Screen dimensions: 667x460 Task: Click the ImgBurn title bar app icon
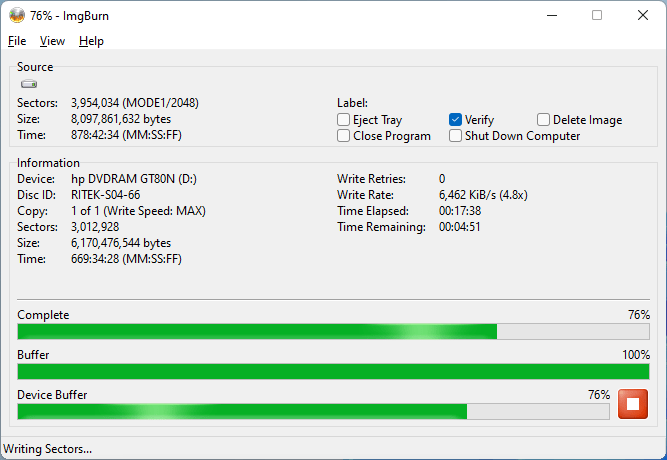(x=17, y=16)
